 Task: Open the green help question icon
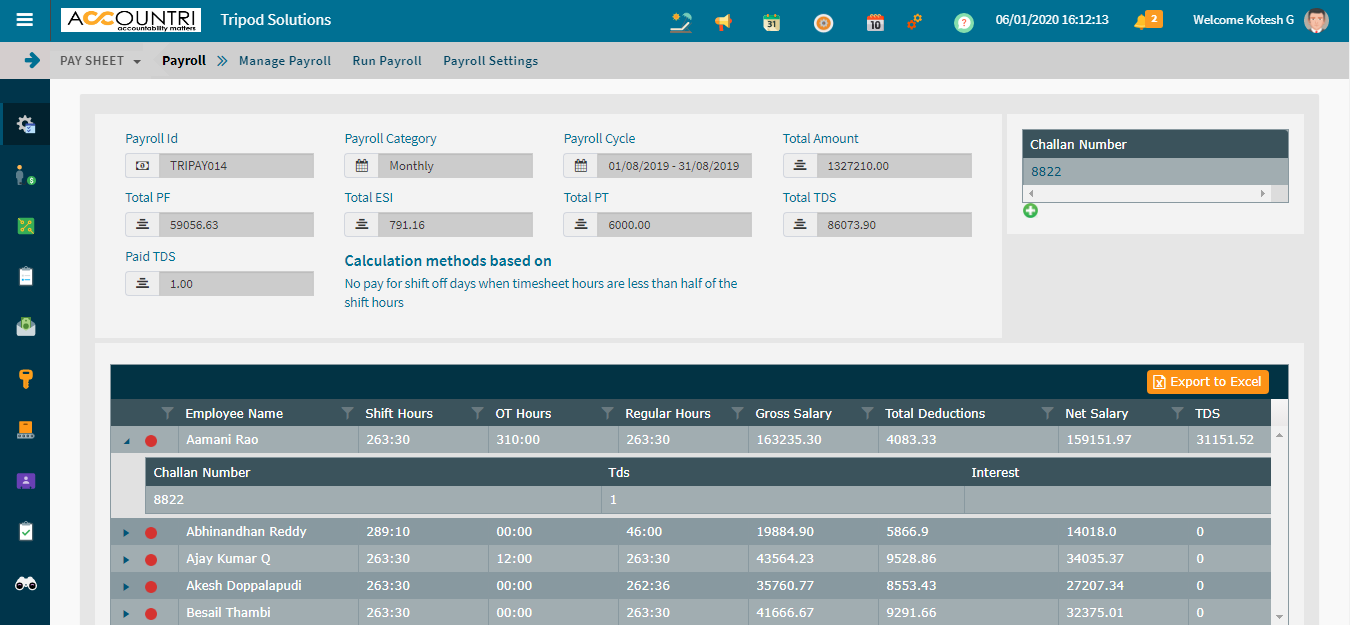964,22
